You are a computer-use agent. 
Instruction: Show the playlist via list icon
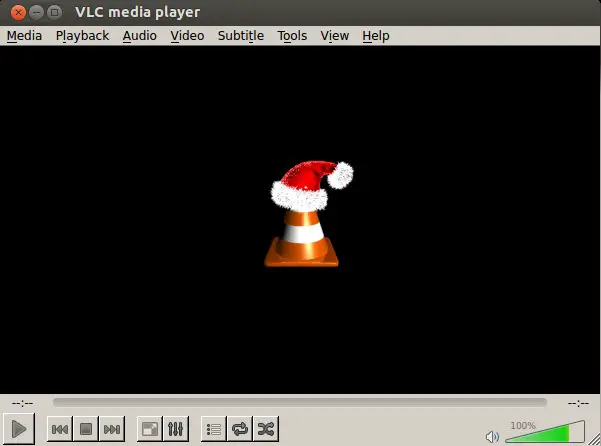pos(213,429)
